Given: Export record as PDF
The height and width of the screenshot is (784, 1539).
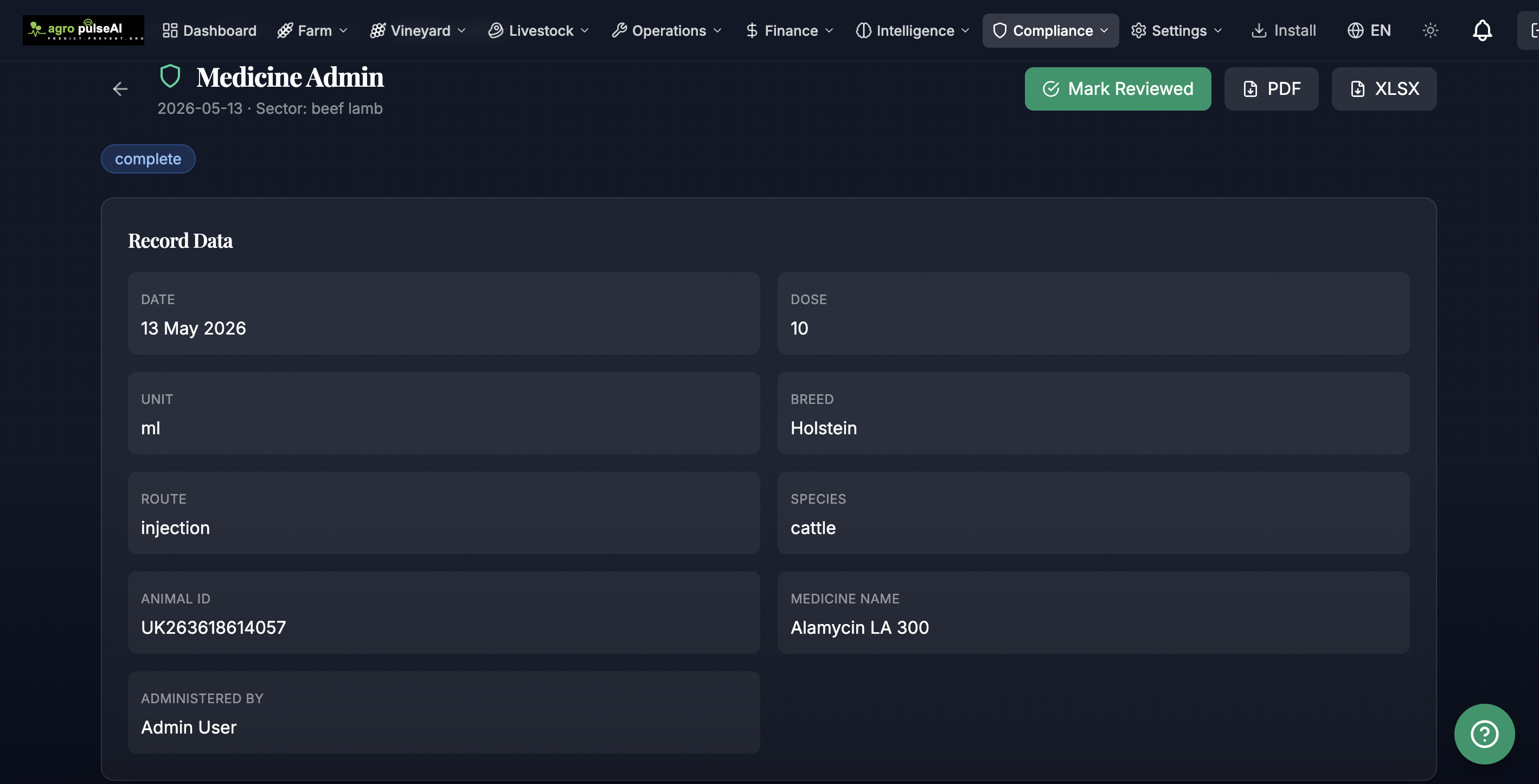Looking at the screenshot, I should coord(1271,89).
